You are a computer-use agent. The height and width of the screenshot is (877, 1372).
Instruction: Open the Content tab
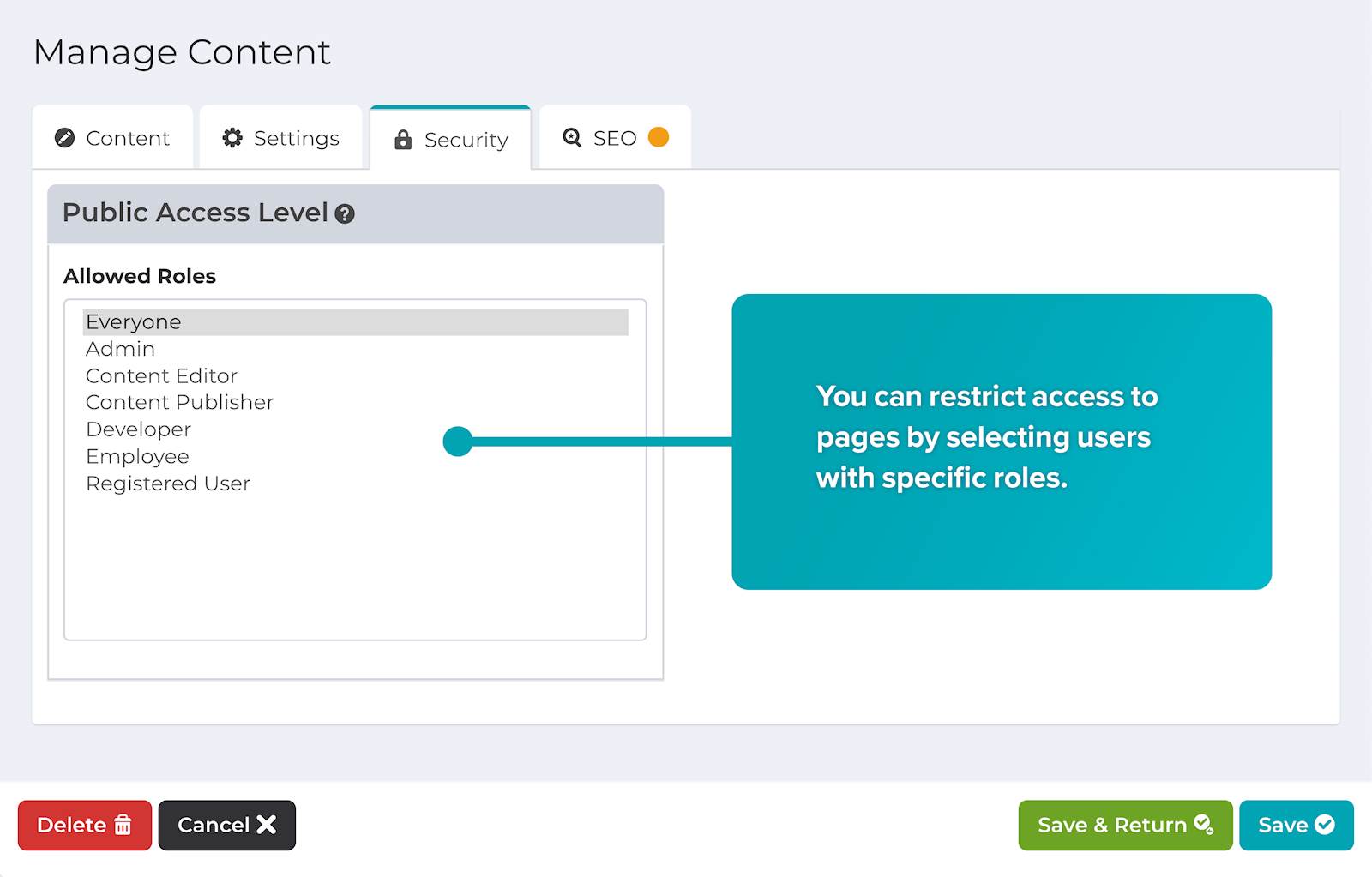(112, 138)
